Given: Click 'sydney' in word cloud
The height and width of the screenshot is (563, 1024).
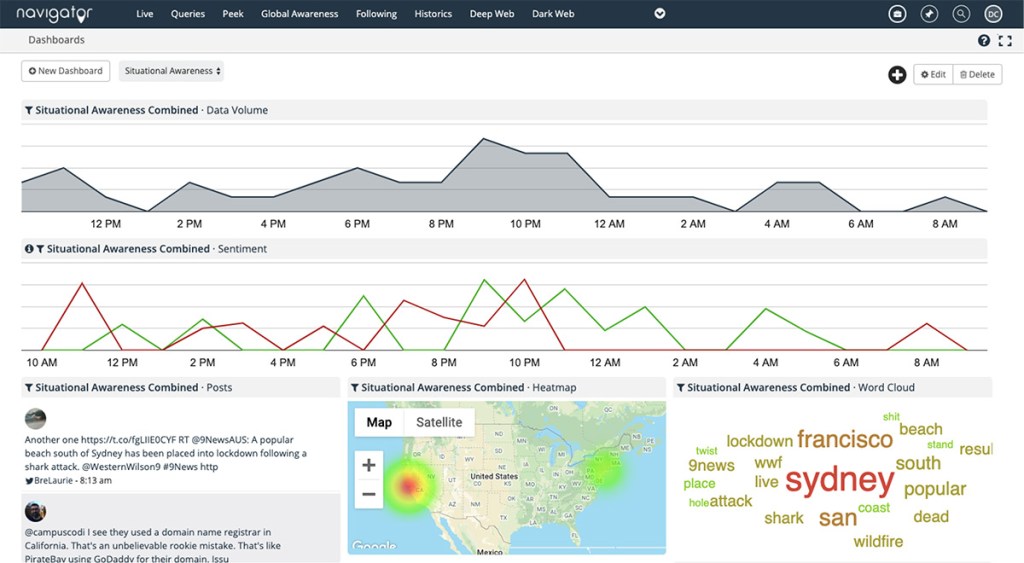Looking at the screenshot, I should [x=839, y=481].
